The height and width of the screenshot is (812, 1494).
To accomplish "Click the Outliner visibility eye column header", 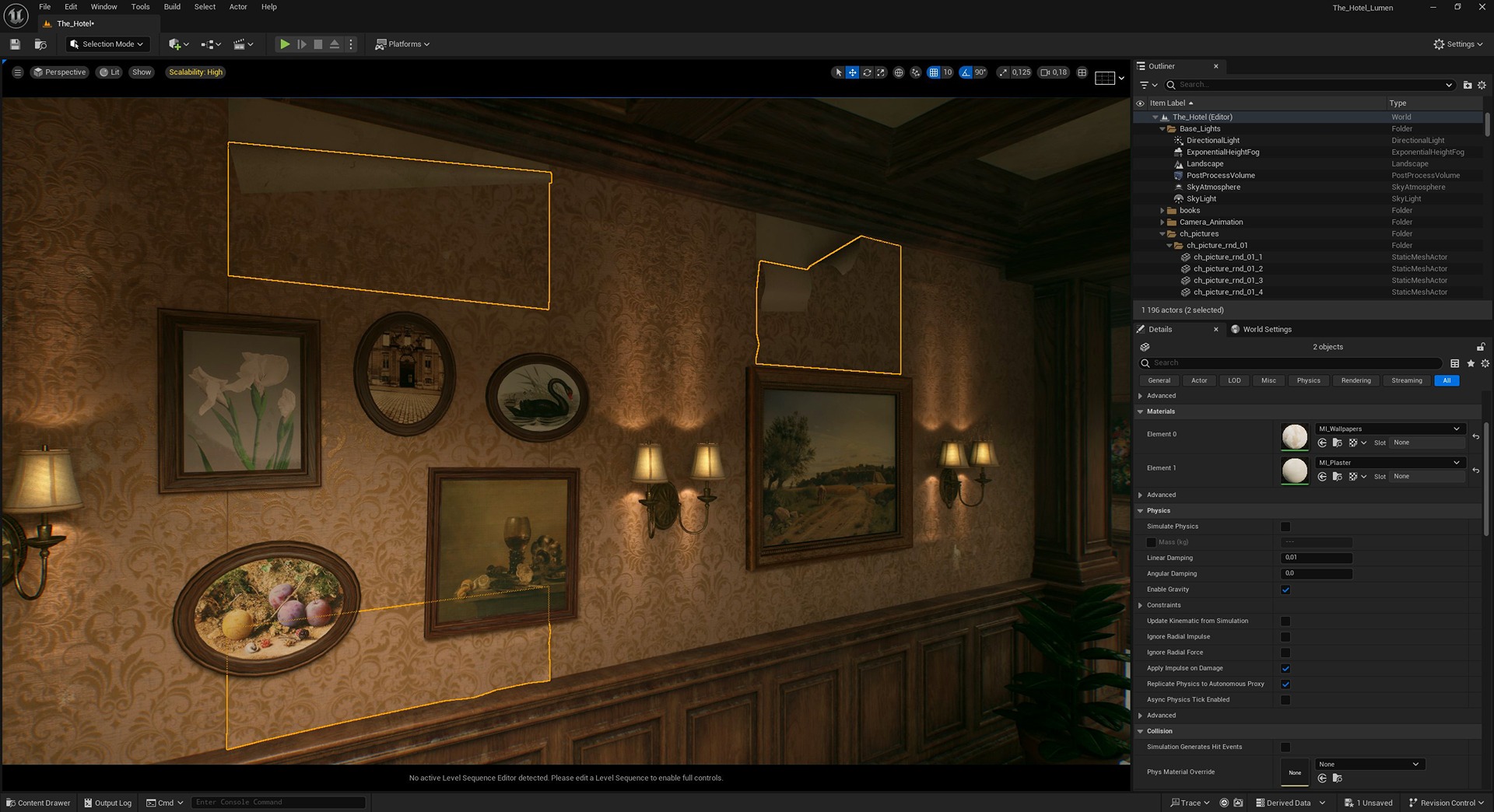I will point(1140,103).
